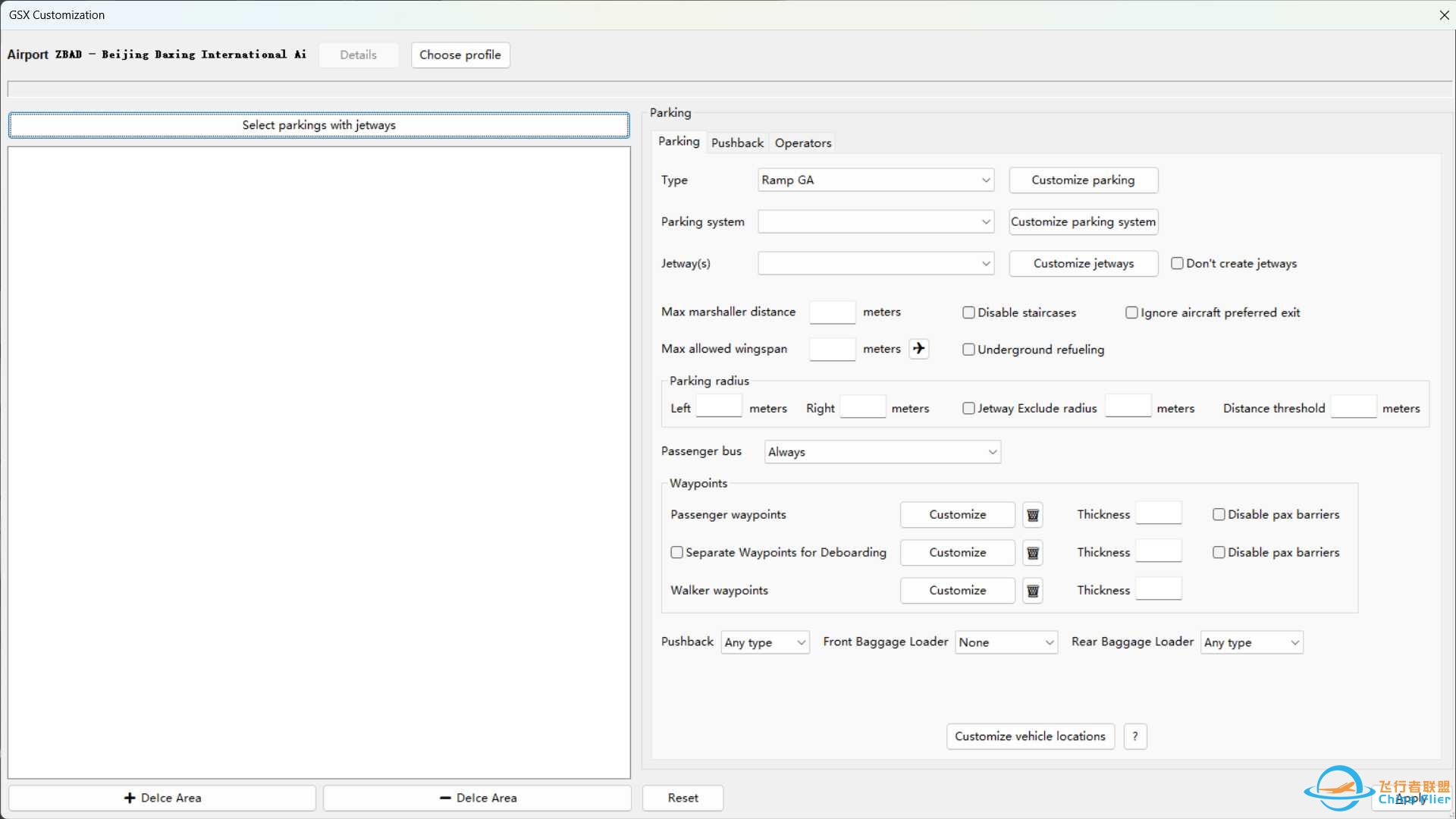Open the parking Type dropdown

876,180
